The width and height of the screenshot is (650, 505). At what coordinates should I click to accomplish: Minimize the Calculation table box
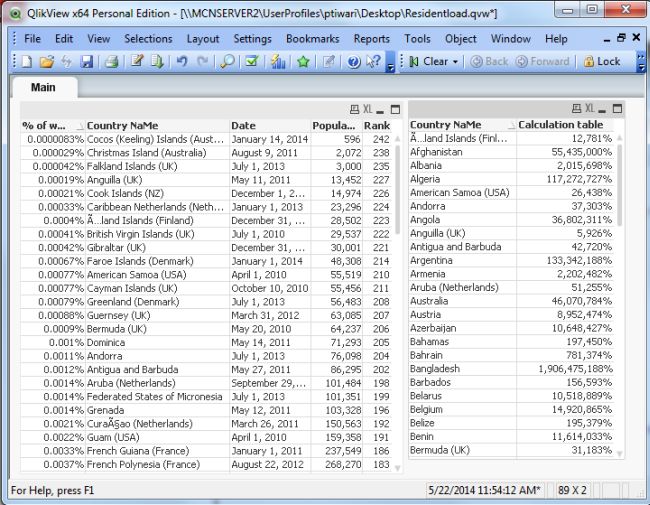click(x=602, y=110)
